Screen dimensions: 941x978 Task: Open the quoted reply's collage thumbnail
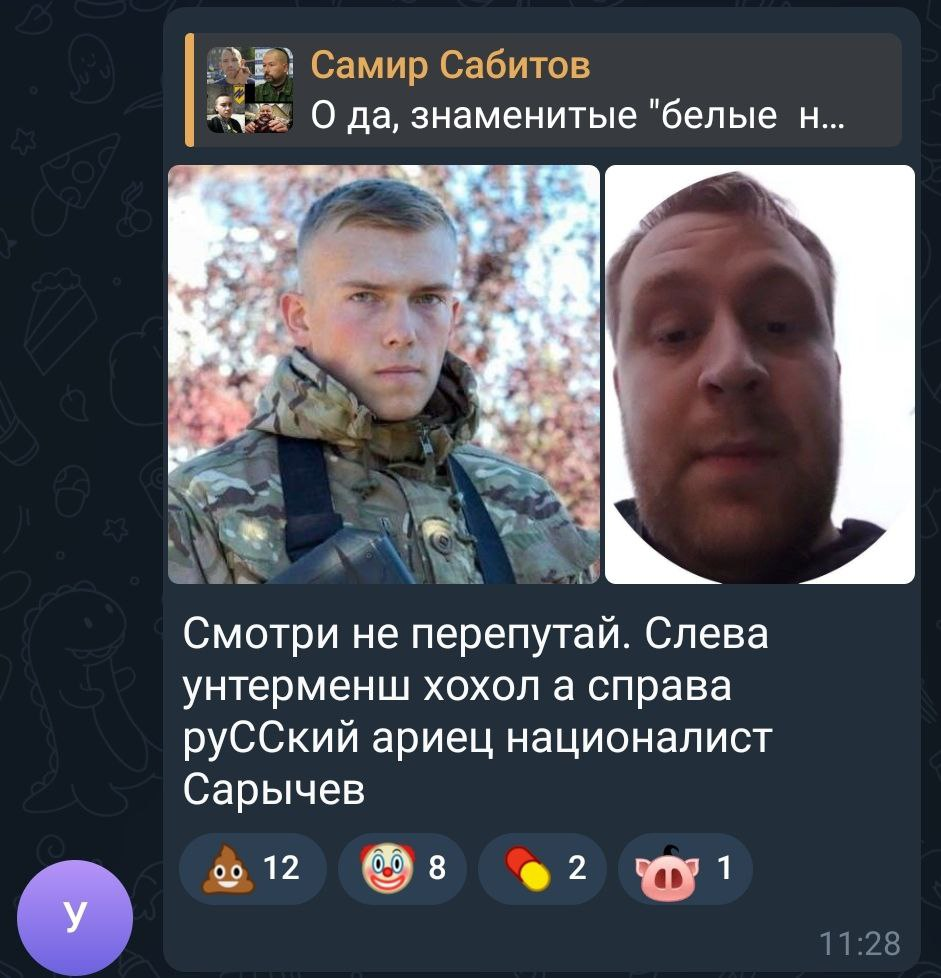click(x=250, y=90)
